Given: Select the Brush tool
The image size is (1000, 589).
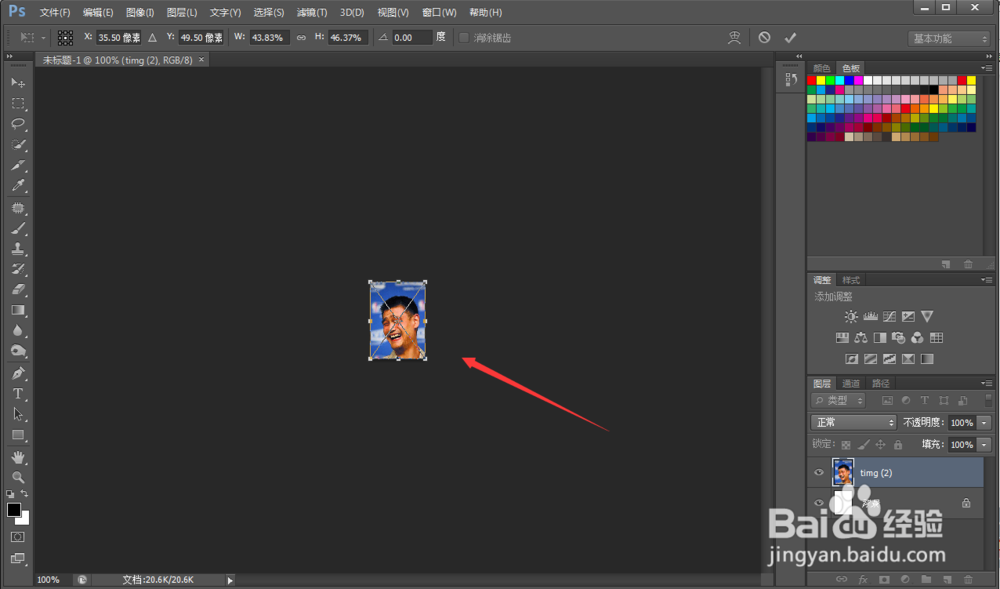Looking at the screenshot, I should pos(18,228).
